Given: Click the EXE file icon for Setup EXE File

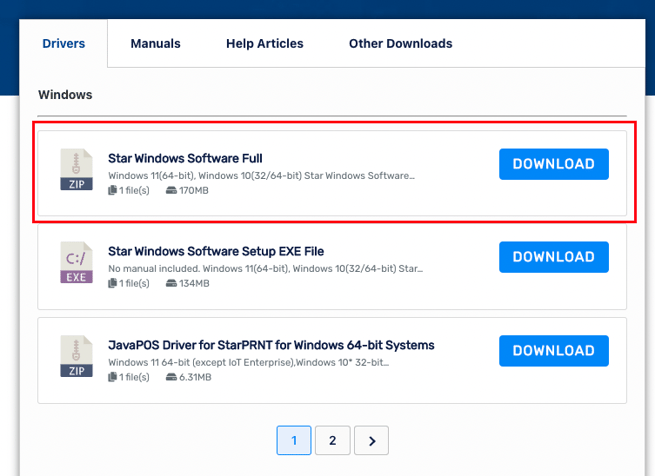Looking at the screenshot, I should point(76,262).
